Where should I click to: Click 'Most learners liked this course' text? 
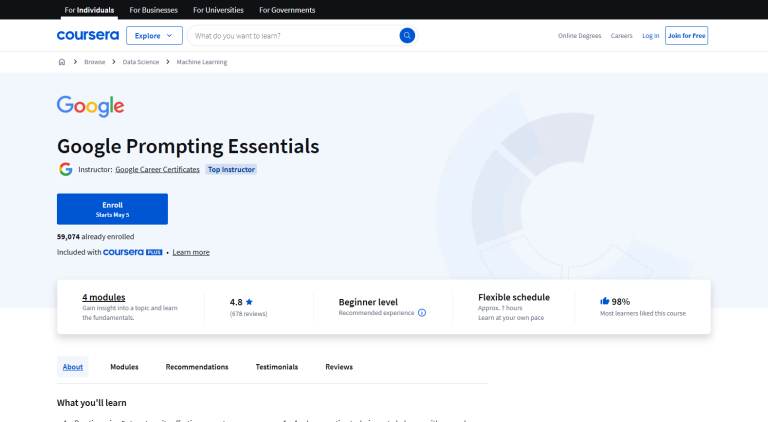pyautogui.click(x=643, y=313)
